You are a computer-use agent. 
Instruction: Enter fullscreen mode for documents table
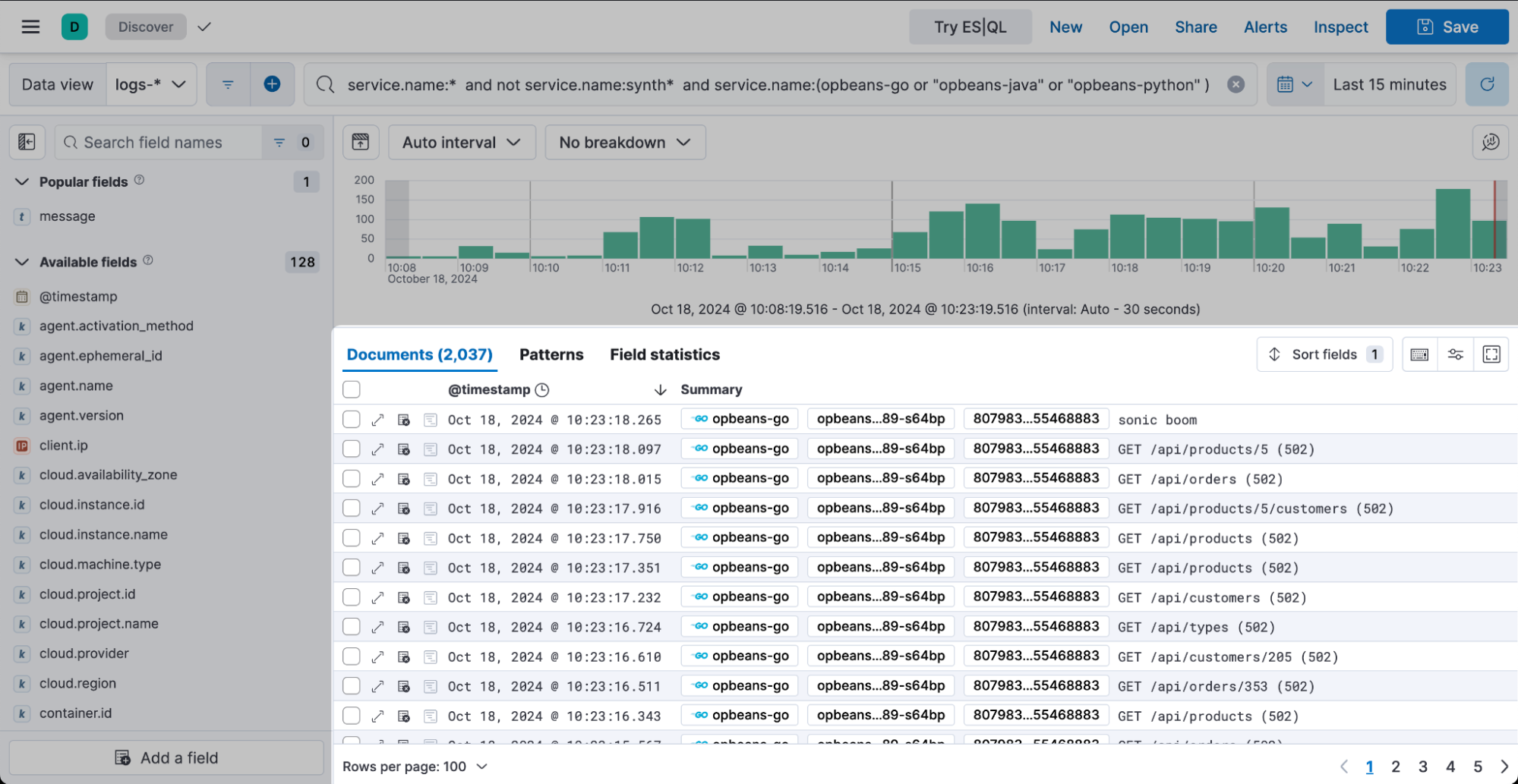1491,354
